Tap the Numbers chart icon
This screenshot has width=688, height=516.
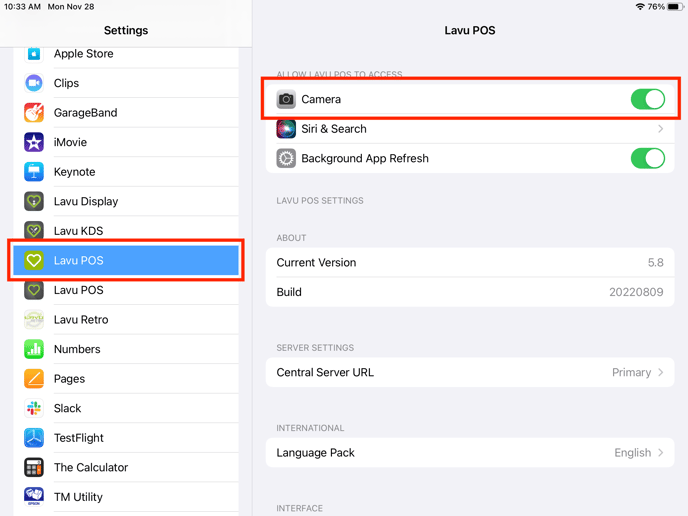[x=34, y=349]
